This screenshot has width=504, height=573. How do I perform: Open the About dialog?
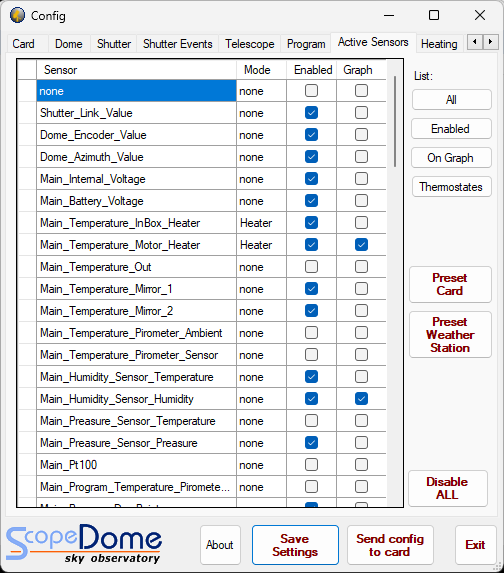pyautogui.click(x=220, y=544)
